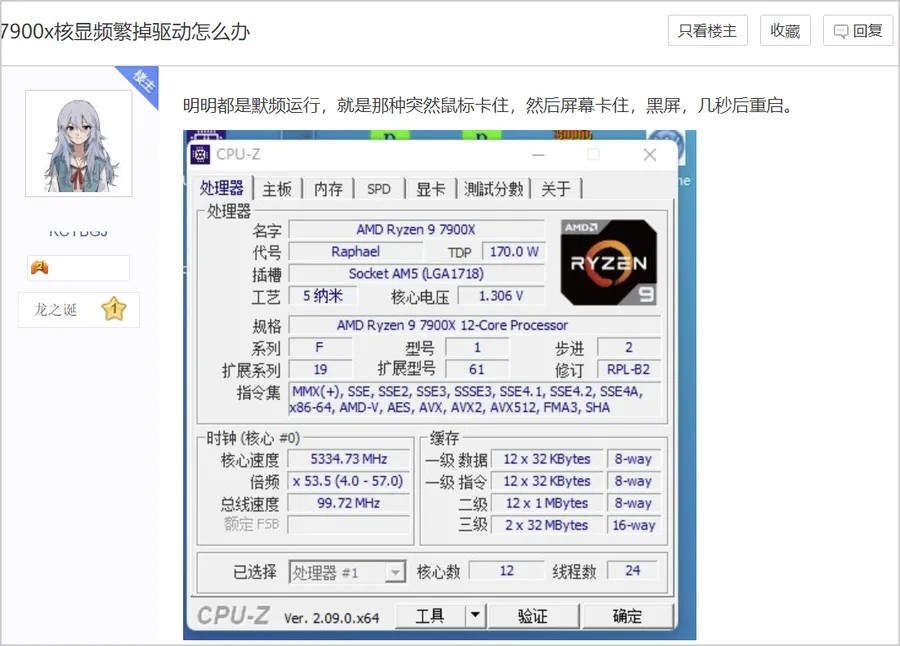900x646 pixels.
Task: Open the 处理器 #1 selection dropdown
Action: coord(394,572)
